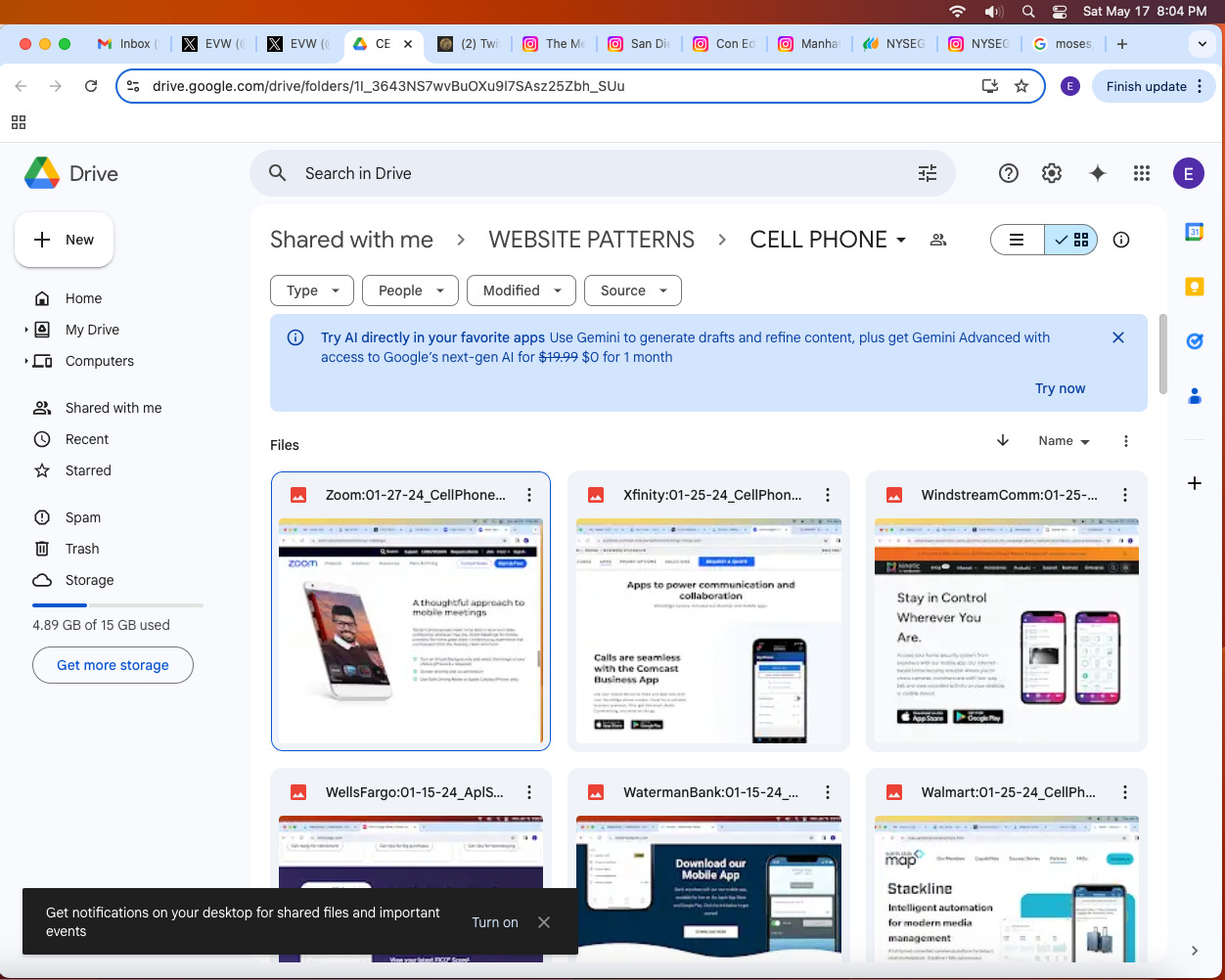Click Get more storage button
The height and width of the screenshot is (980, 1225).
point(113,665)
